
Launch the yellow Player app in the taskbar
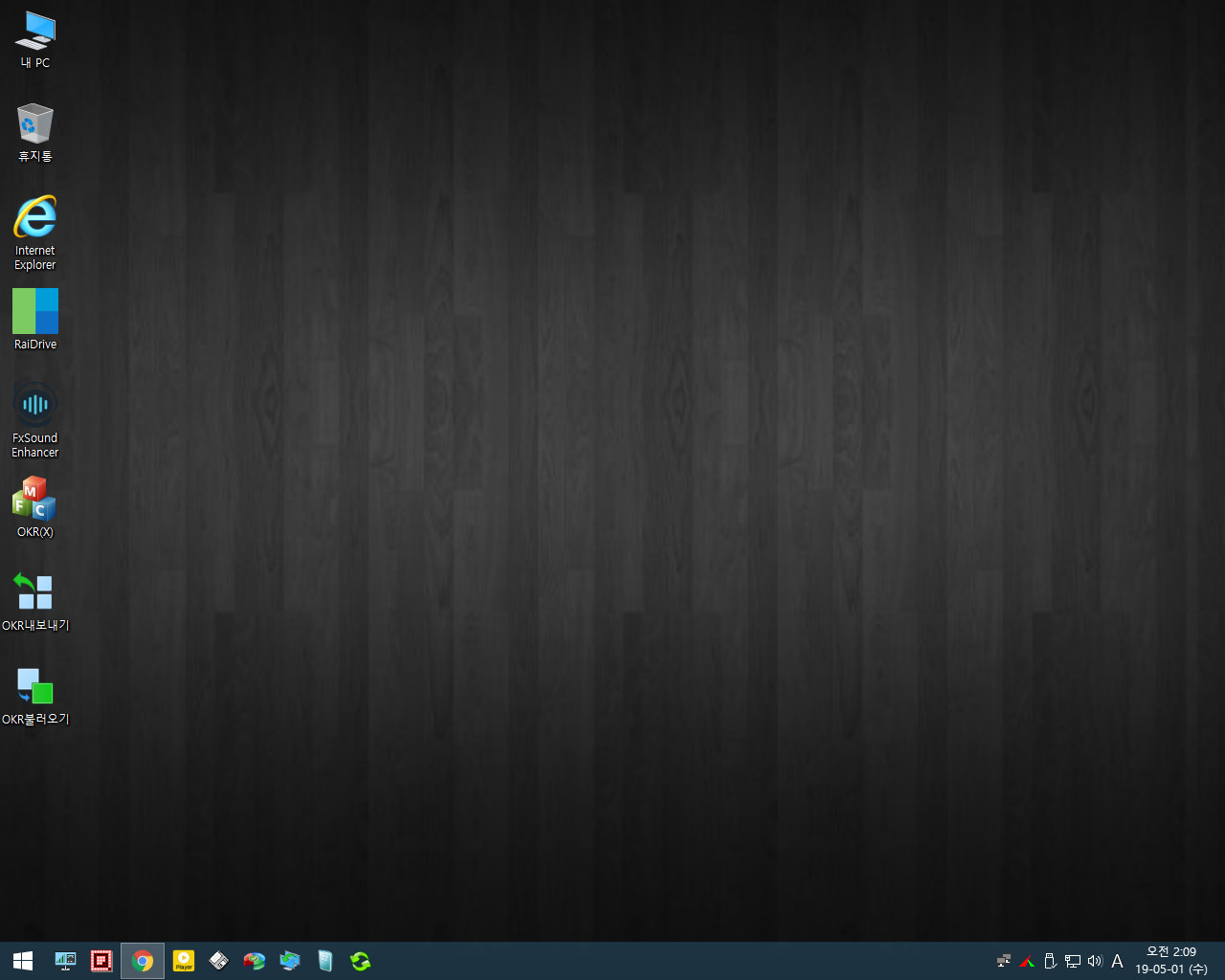pyautogui.click(x=184, y=961)
